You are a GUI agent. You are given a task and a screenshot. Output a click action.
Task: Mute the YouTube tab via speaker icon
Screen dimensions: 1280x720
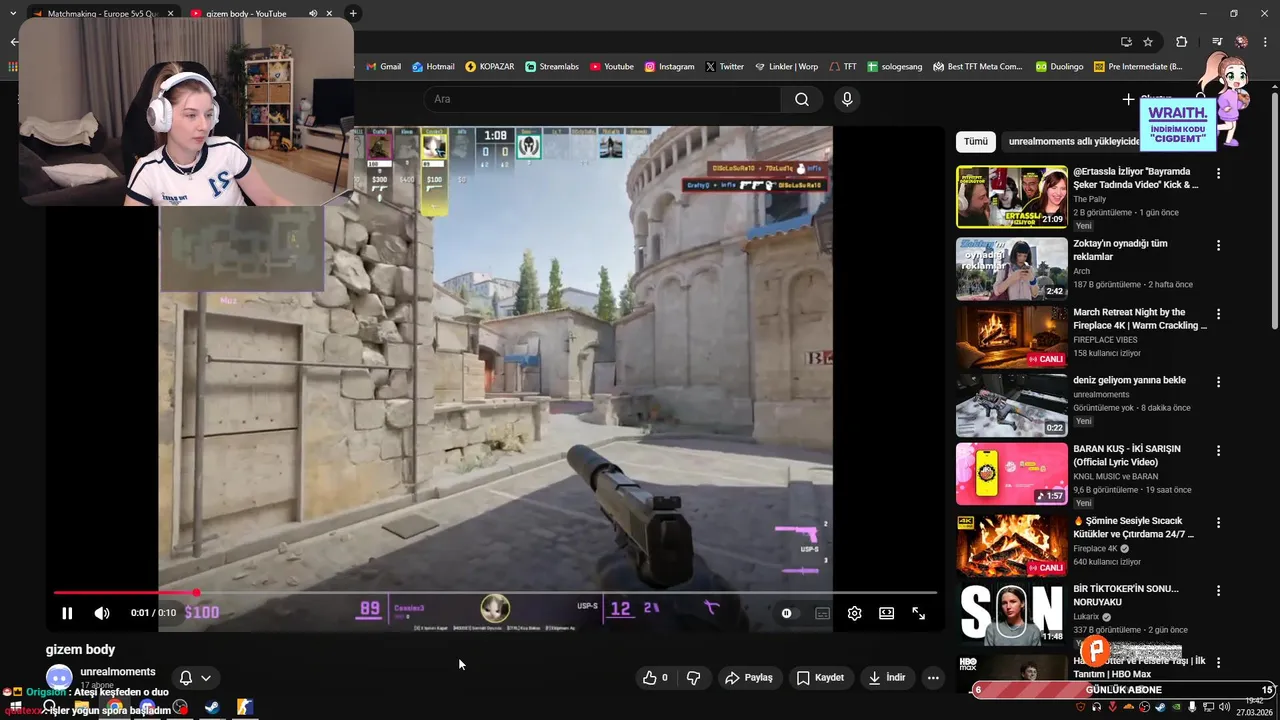(x=313, y=13)
